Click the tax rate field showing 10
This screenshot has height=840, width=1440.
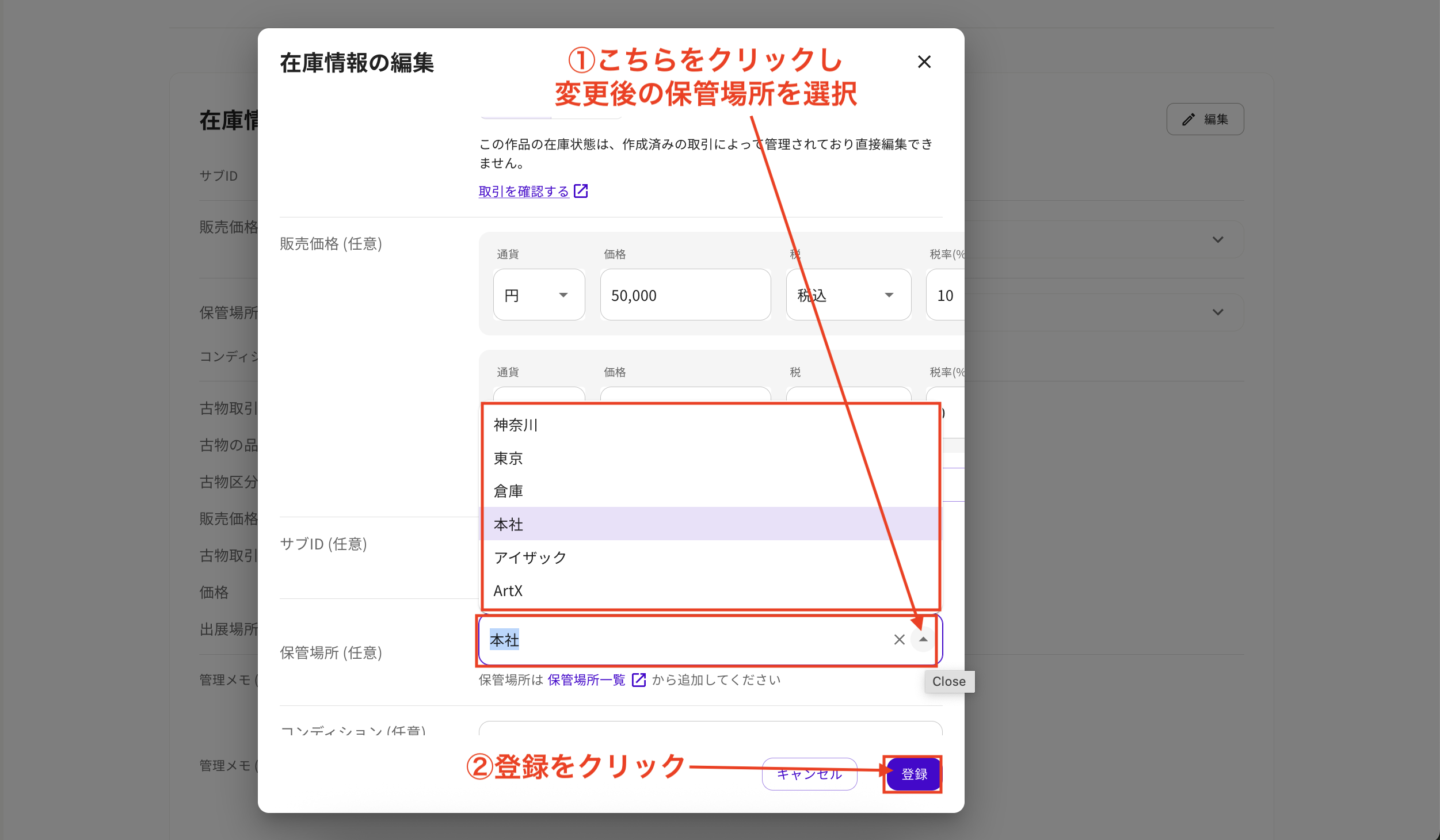tap(946, 295)
